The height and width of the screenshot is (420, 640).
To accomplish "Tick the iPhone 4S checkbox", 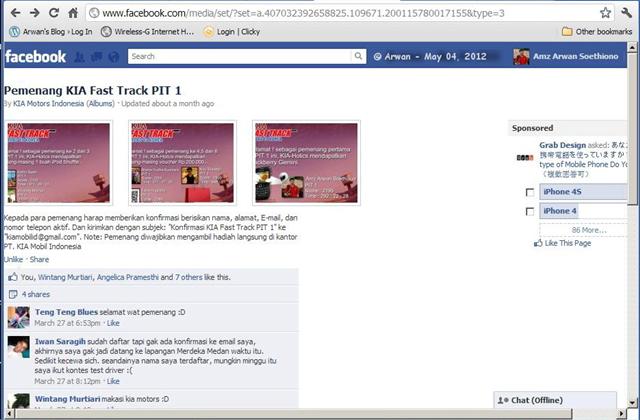I will pos(530,192).
